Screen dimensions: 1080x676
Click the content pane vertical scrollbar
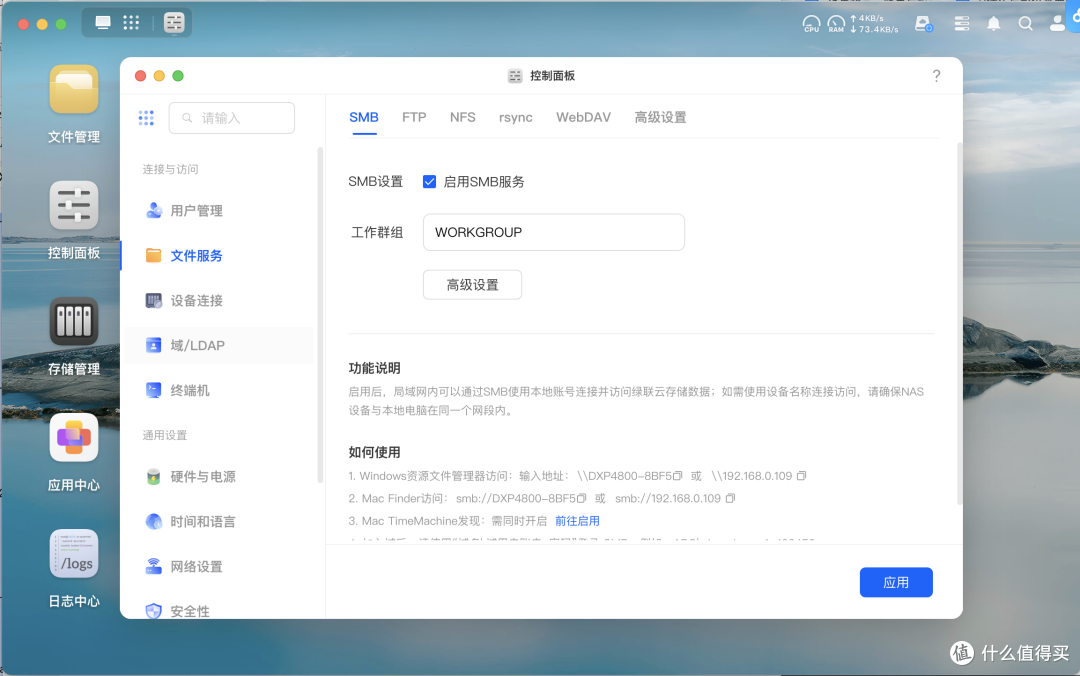coord(959,324)
